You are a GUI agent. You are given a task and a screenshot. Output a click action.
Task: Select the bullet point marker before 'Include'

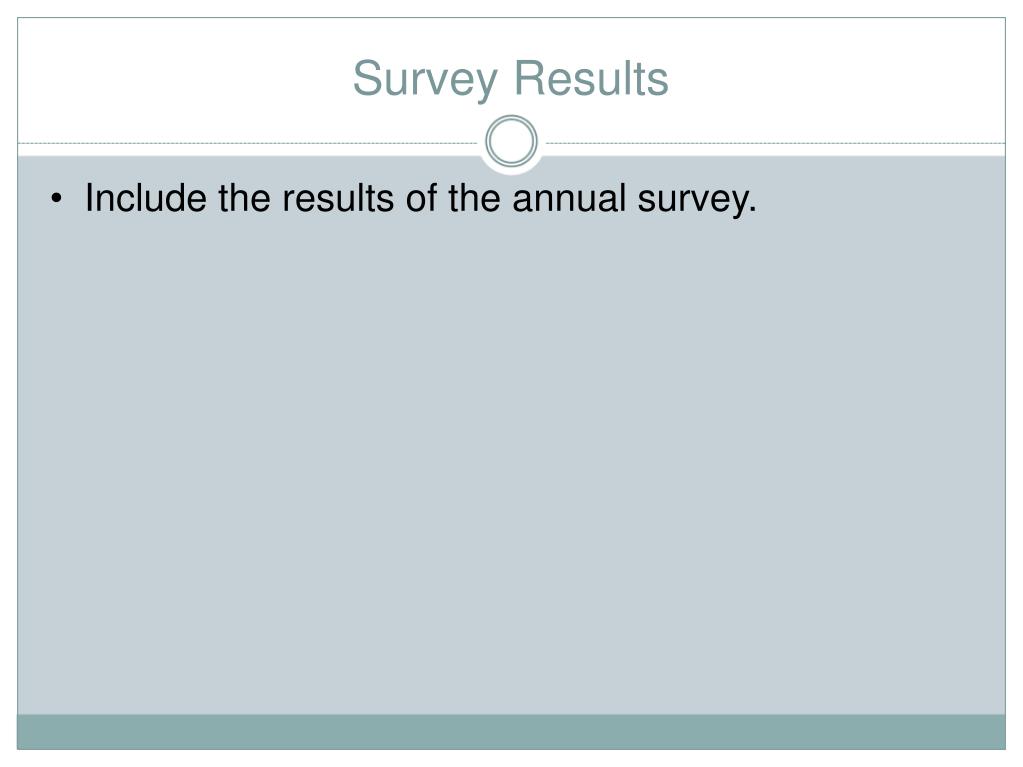coord(57,200)
